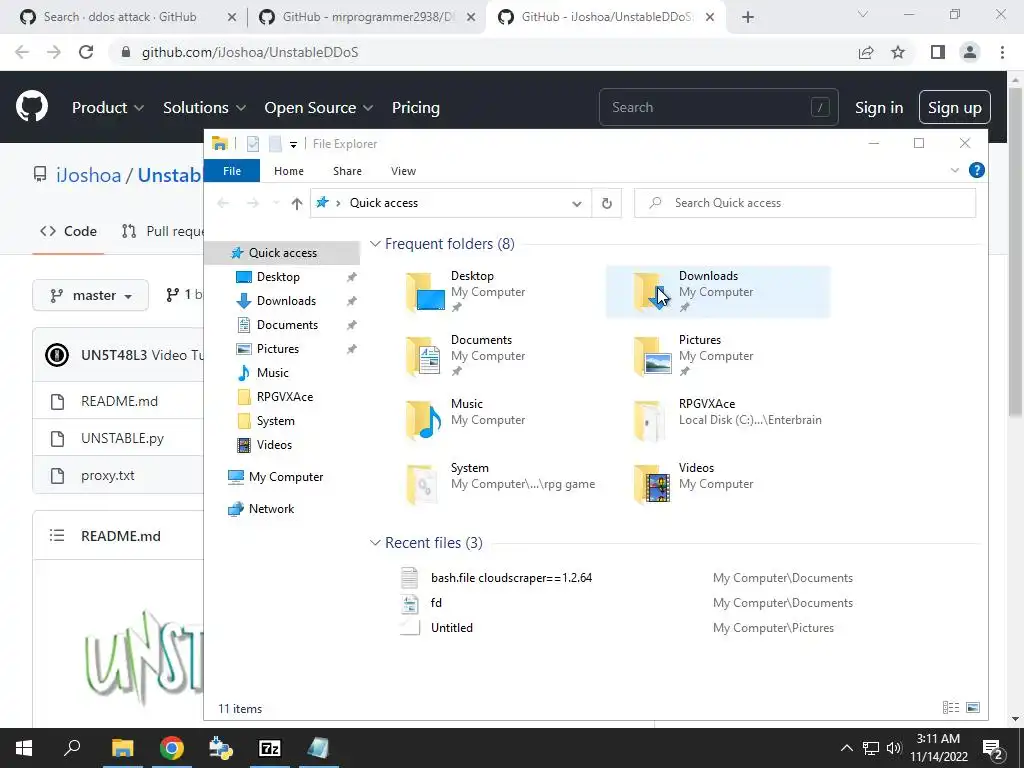Open taskbar search magnifier
The height and width of the screenshot is (768, 1024).
click(x=72, y=748)
